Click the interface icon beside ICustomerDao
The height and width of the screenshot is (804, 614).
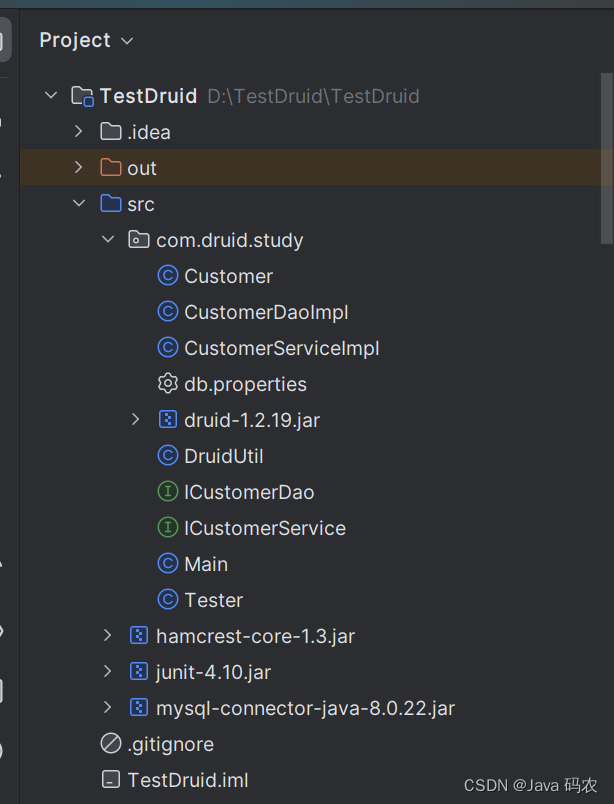tap(167, 491)
